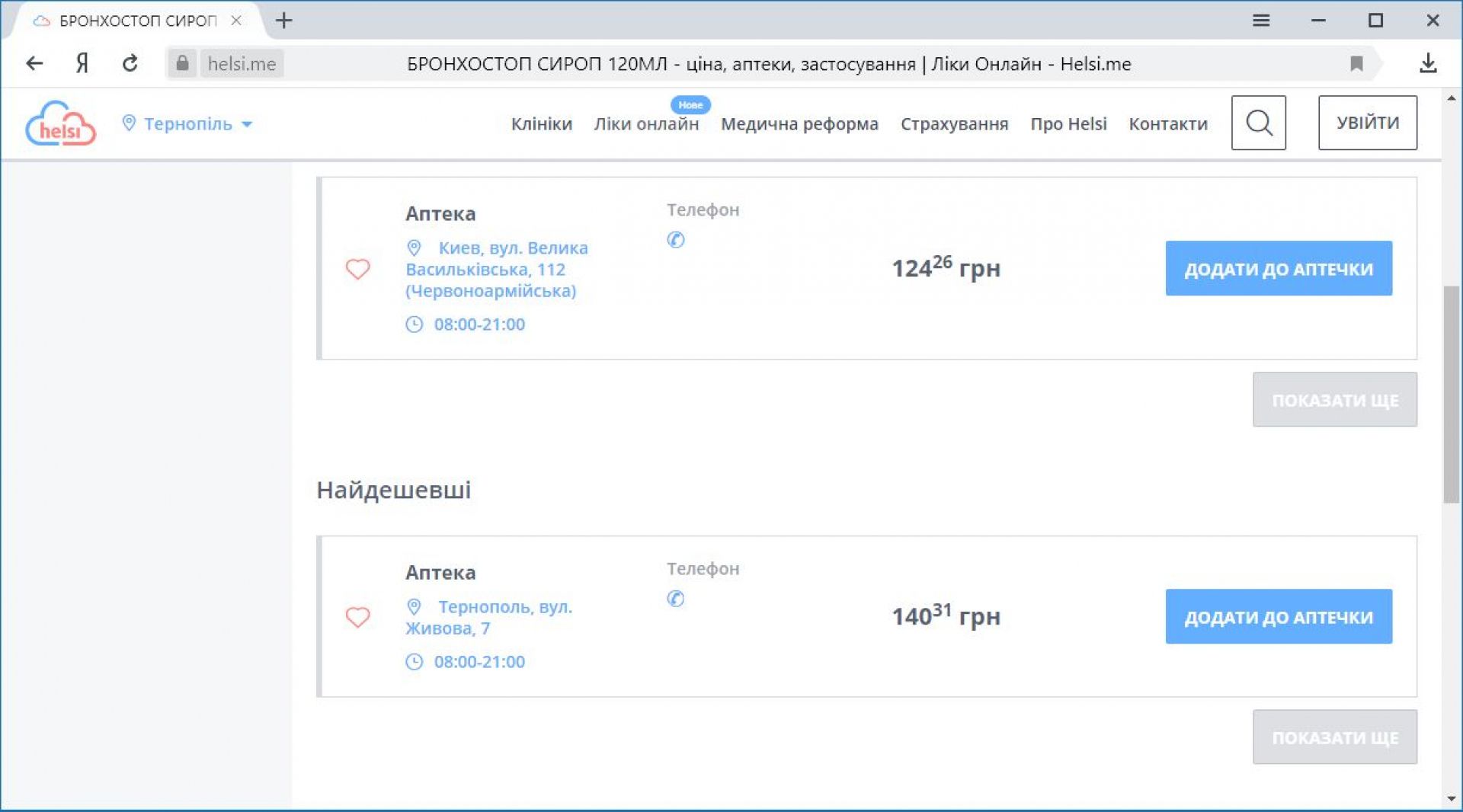Open the Контакти menu item
This screenshot has height=812, width=1463.
click(1167, 123)
